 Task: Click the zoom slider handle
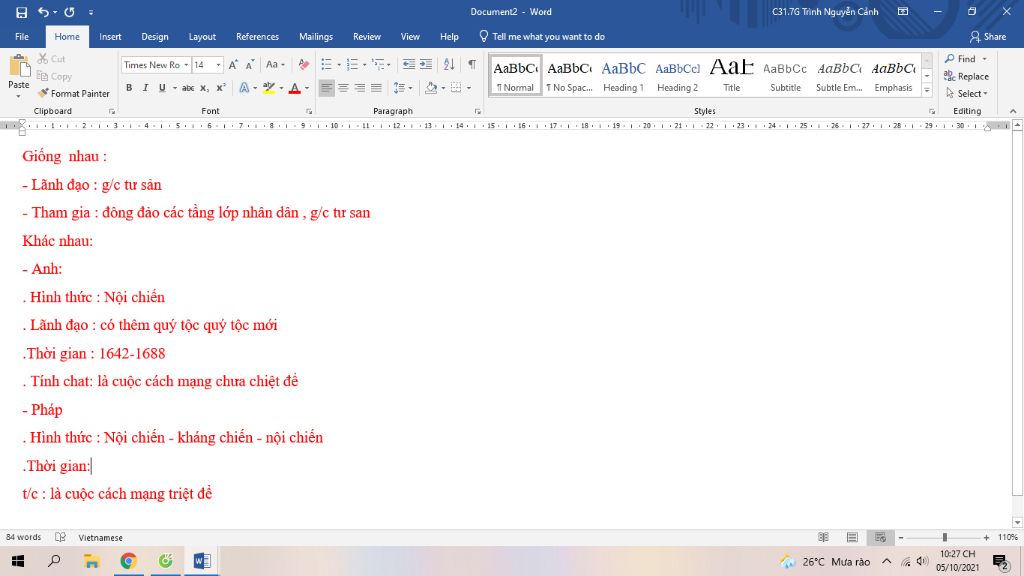pos(944,537)
